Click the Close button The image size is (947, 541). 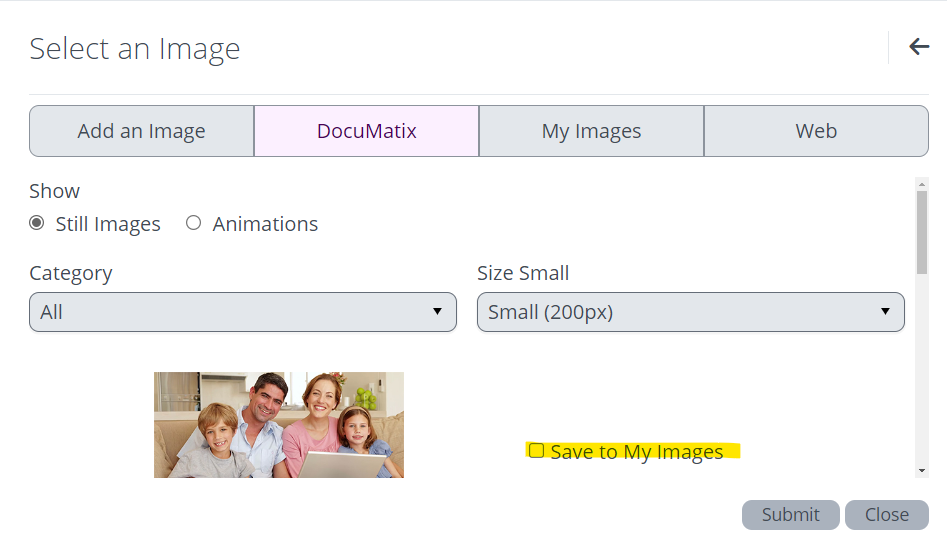[886, 515]
